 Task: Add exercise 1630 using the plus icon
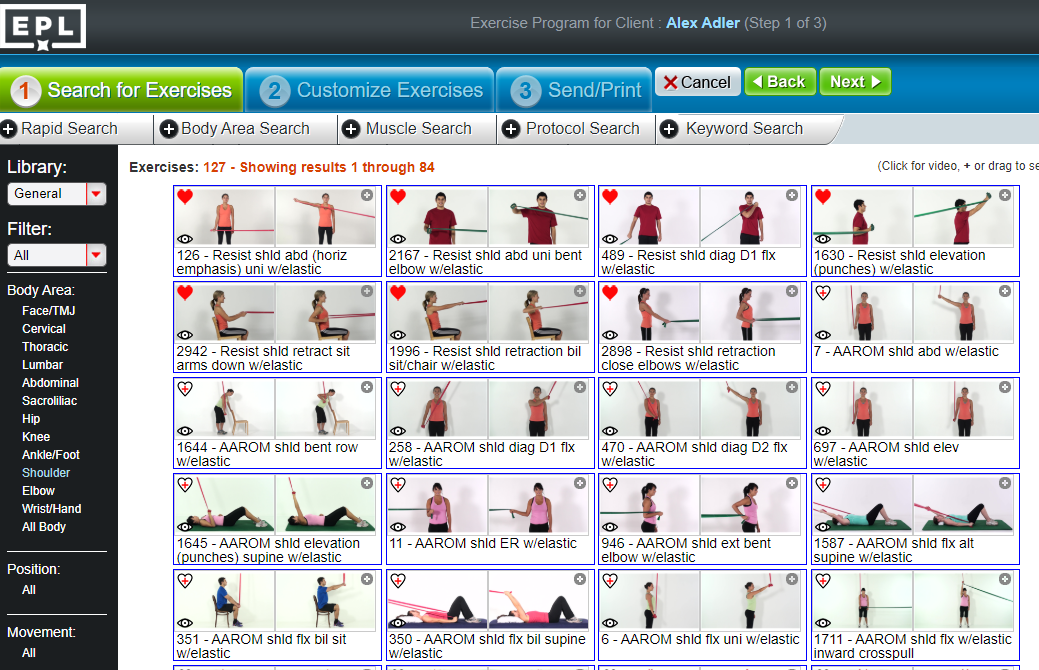(x=1005, y=195)
